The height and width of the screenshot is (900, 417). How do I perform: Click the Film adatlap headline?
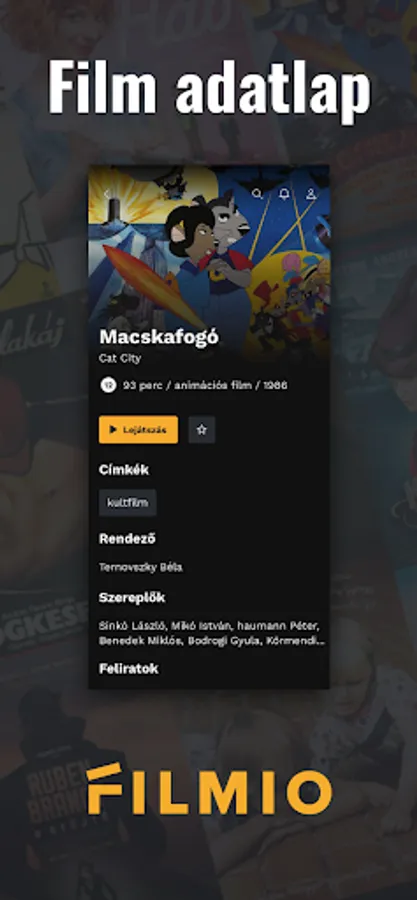click(x=209, y=89)
